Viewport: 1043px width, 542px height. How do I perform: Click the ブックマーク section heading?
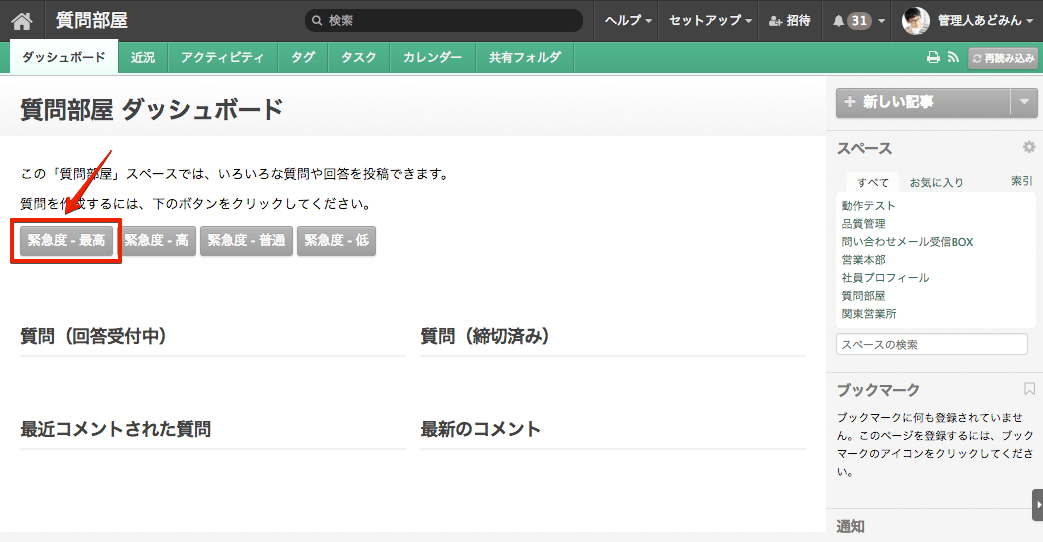click(x=878, y=390)
